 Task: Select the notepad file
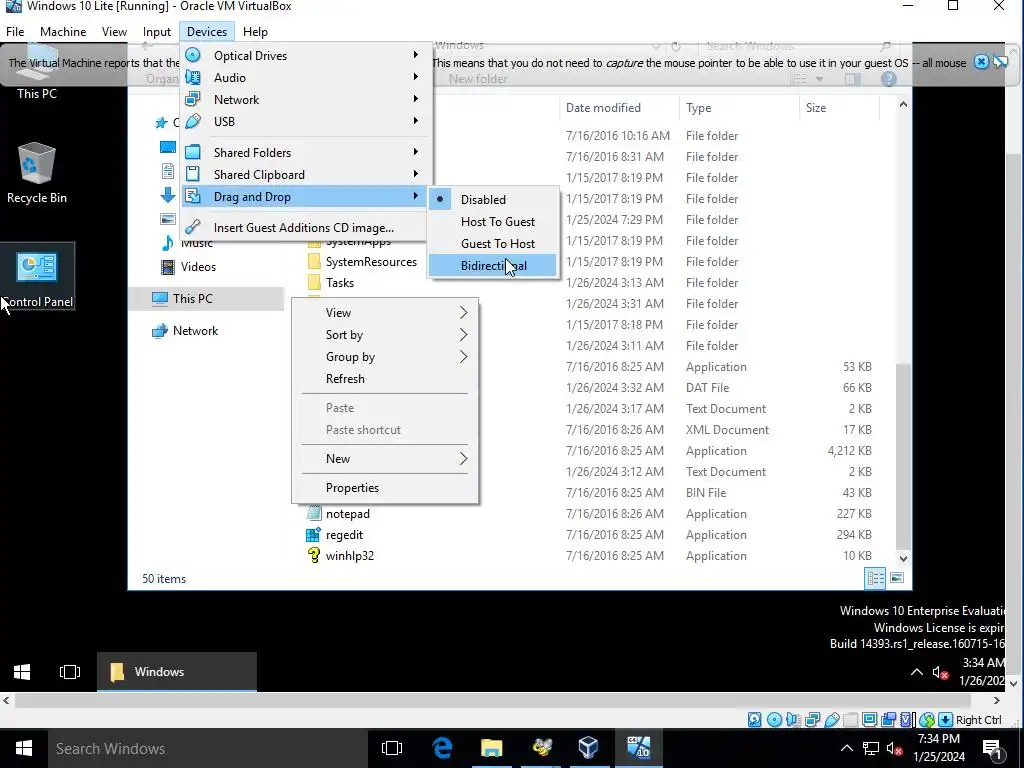[348, 514]
